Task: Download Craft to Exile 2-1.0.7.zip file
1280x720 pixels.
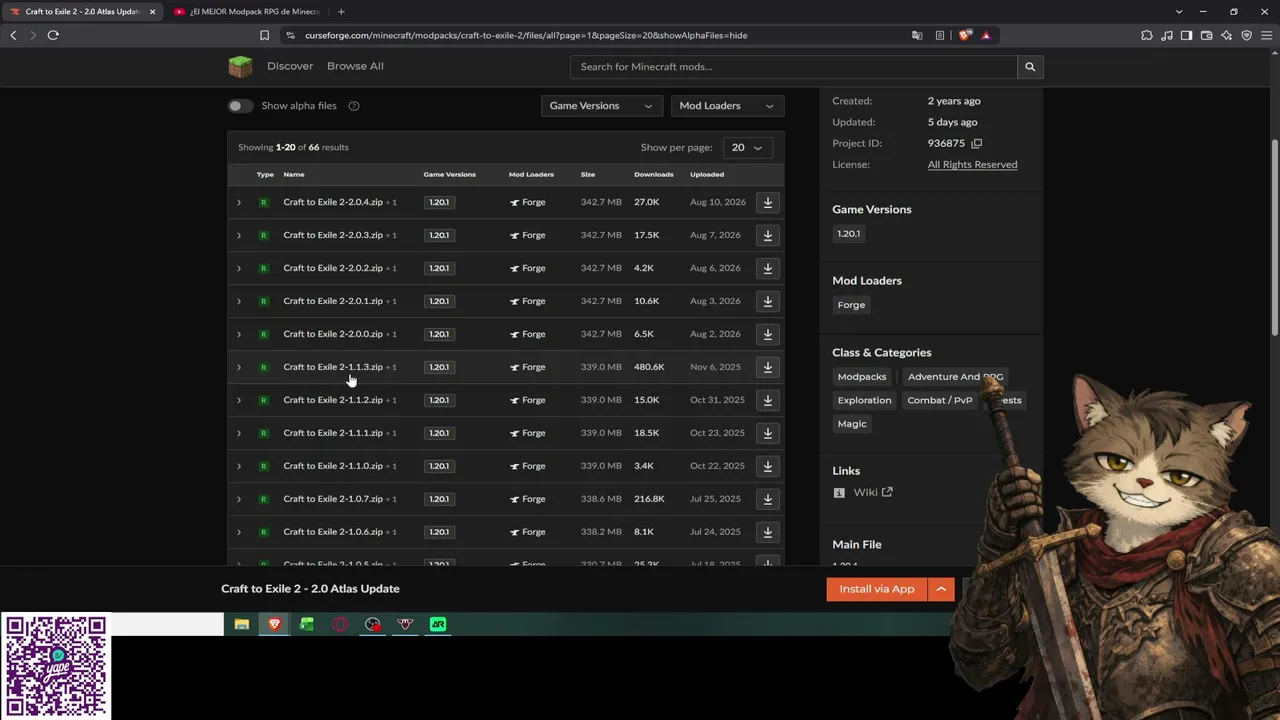Action: (x=768, y=499)
